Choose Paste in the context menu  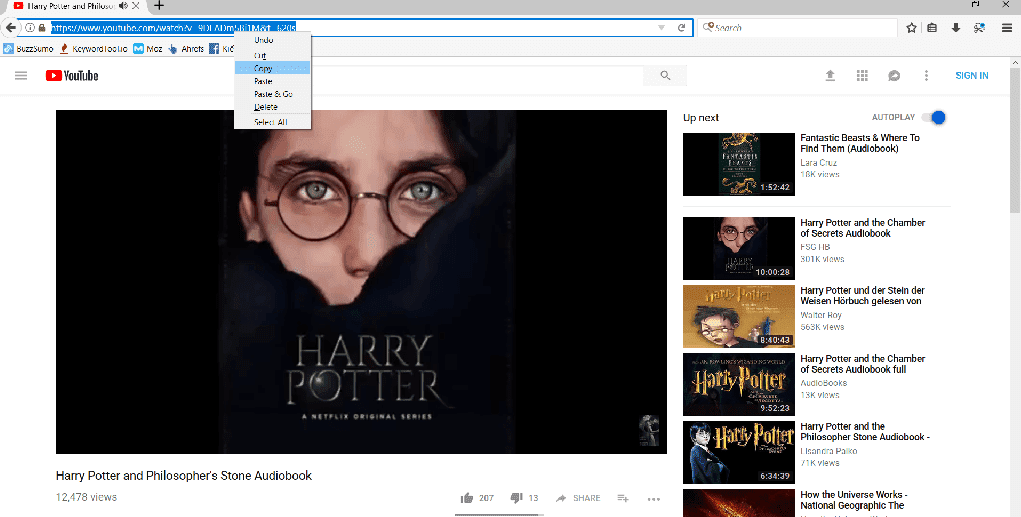[x=272, y=81]
